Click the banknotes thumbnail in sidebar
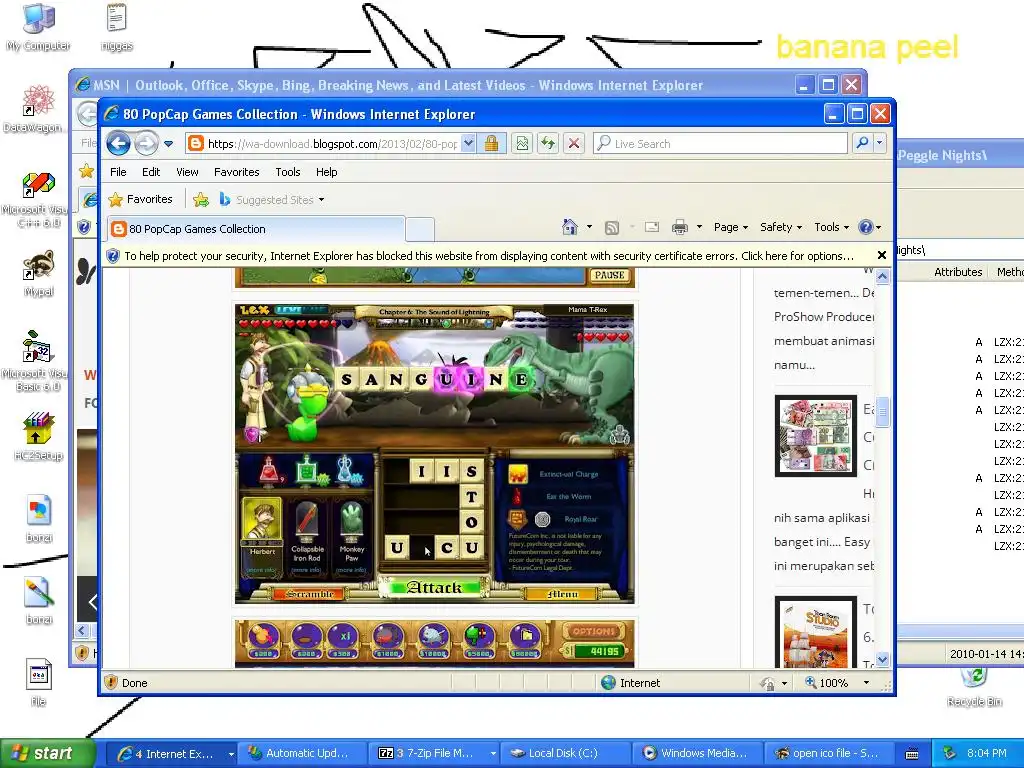The height and width of the screenshot is (768, 1024). pyautogui.click(x=816, y=436)
